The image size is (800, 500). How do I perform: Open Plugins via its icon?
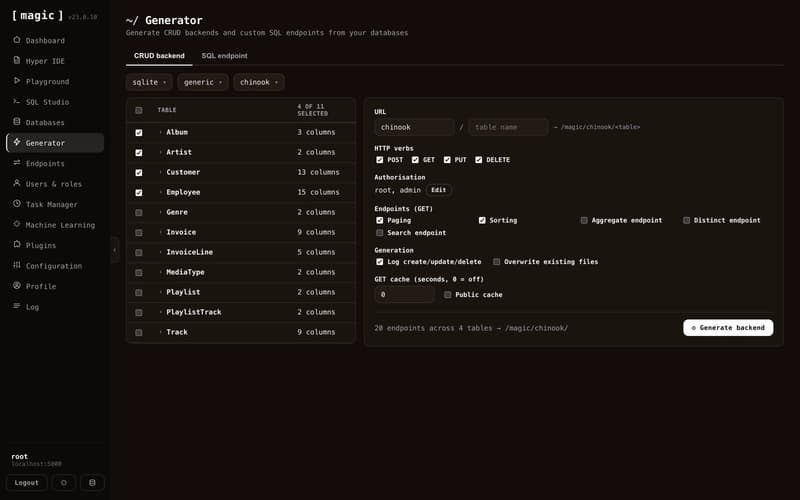tap(17, 244)
